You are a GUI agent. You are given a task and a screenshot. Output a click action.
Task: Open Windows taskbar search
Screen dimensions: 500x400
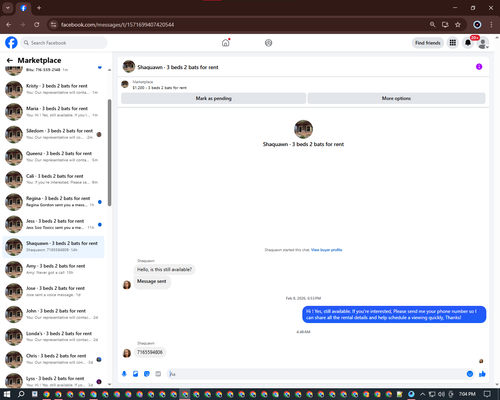pyautogui.click(x=21, y=394)
